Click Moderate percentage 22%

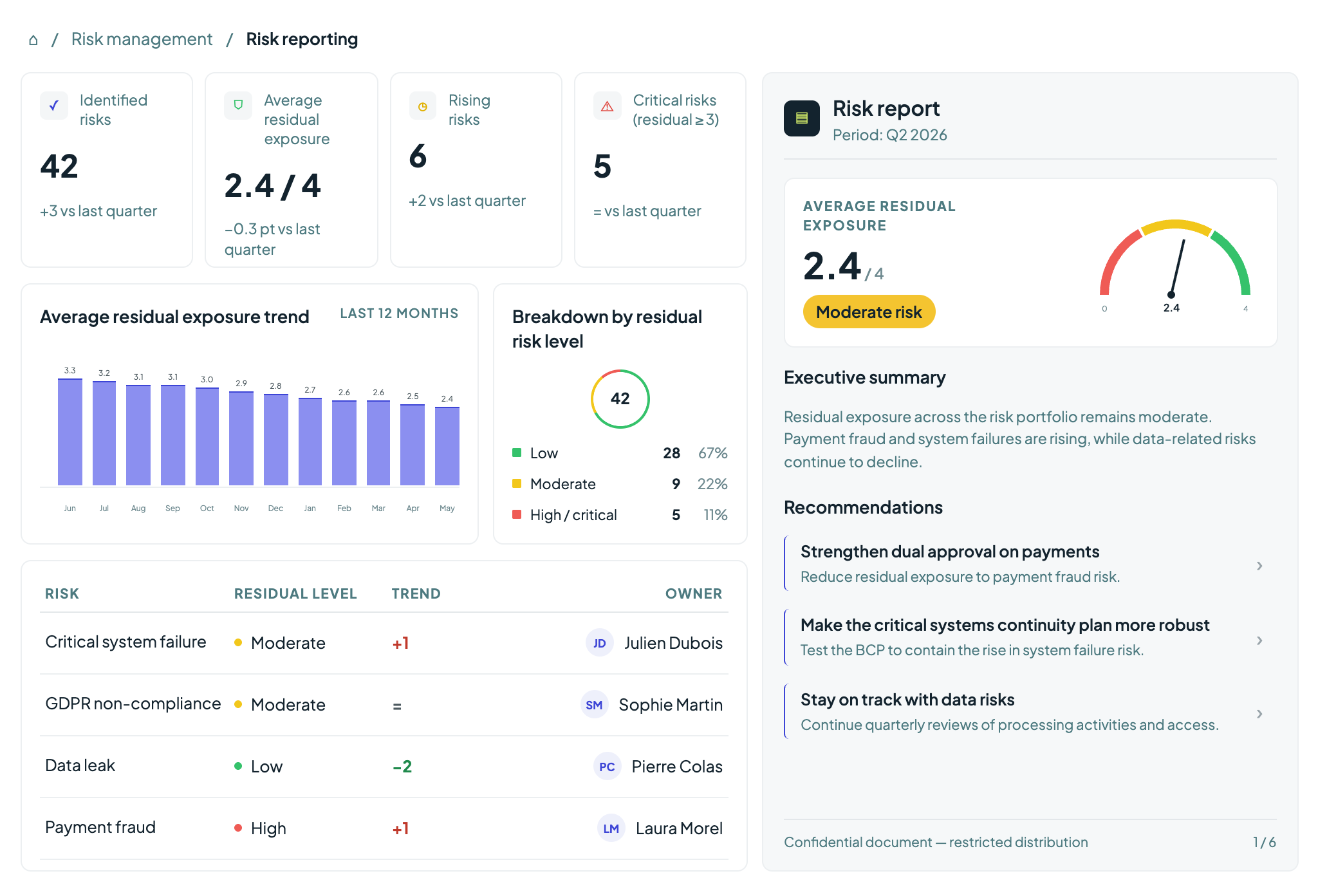(712, 484)
